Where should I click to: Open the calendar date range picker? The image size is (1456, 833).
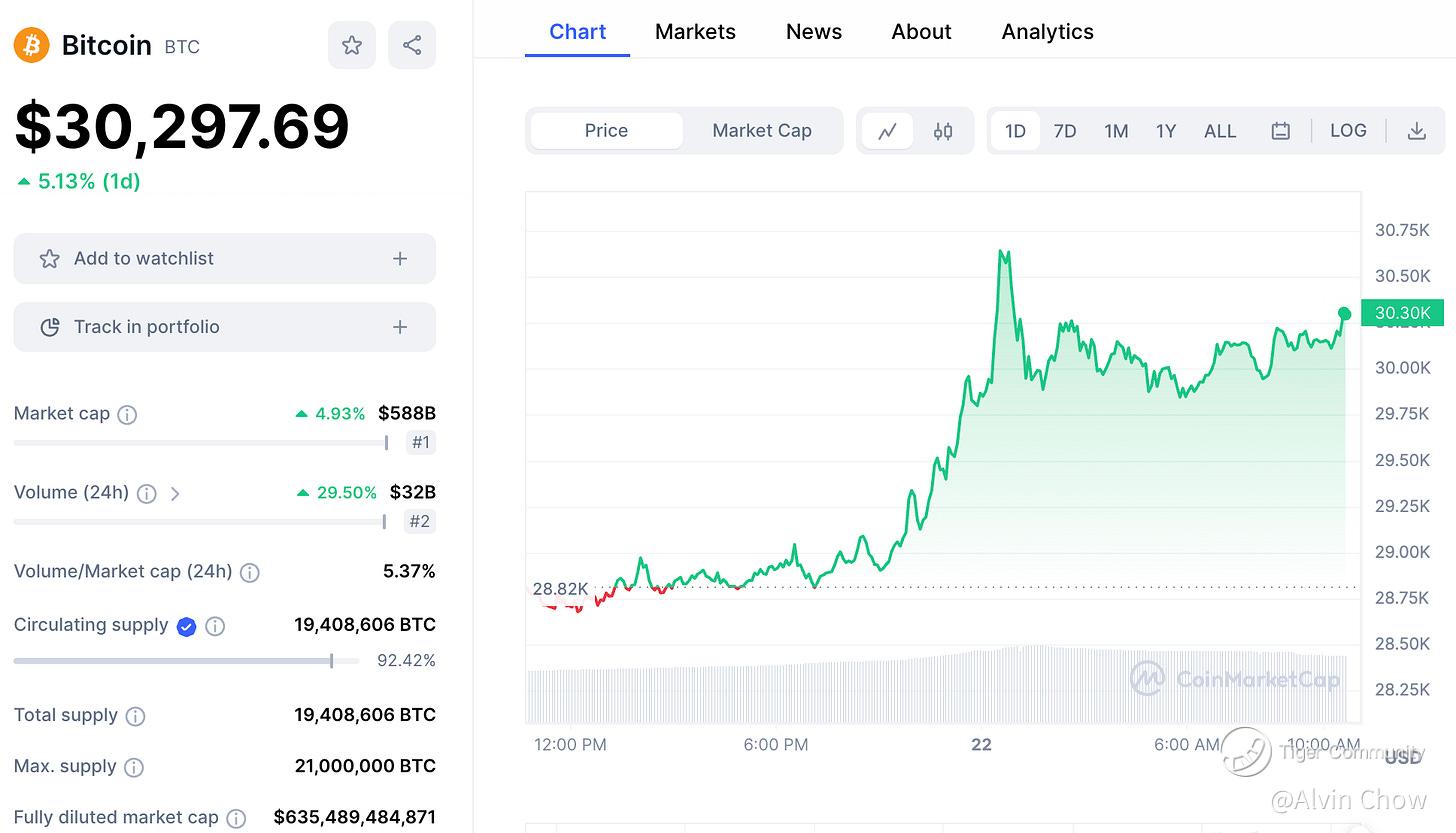(x=1280, y=131)
